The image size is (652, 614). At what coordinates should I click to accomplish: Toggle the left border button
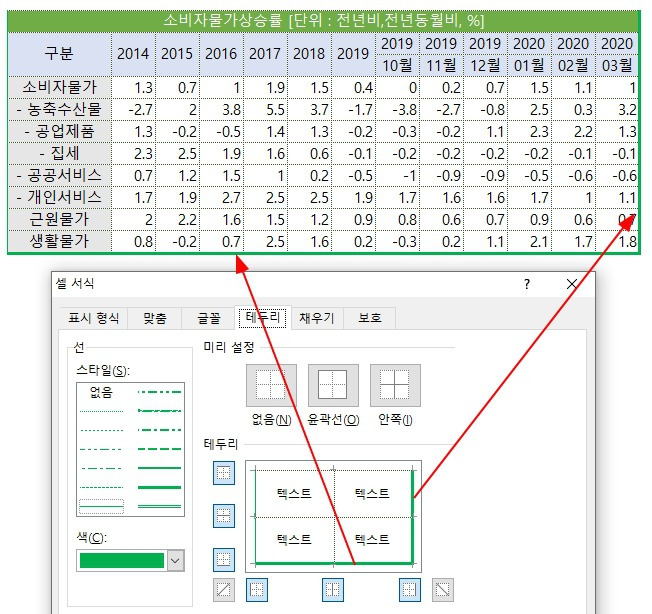(257, 590)
